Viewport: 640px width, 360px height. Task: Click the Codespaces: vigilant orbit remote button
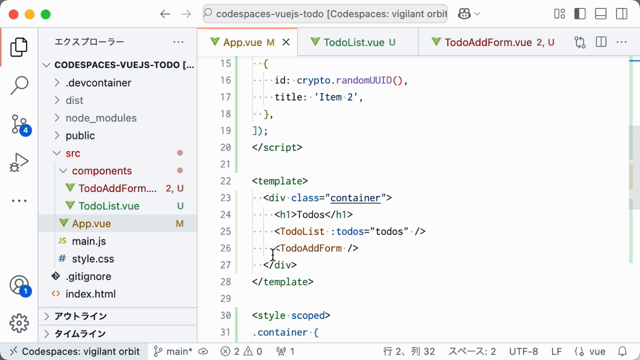click(x=74, y=351)
